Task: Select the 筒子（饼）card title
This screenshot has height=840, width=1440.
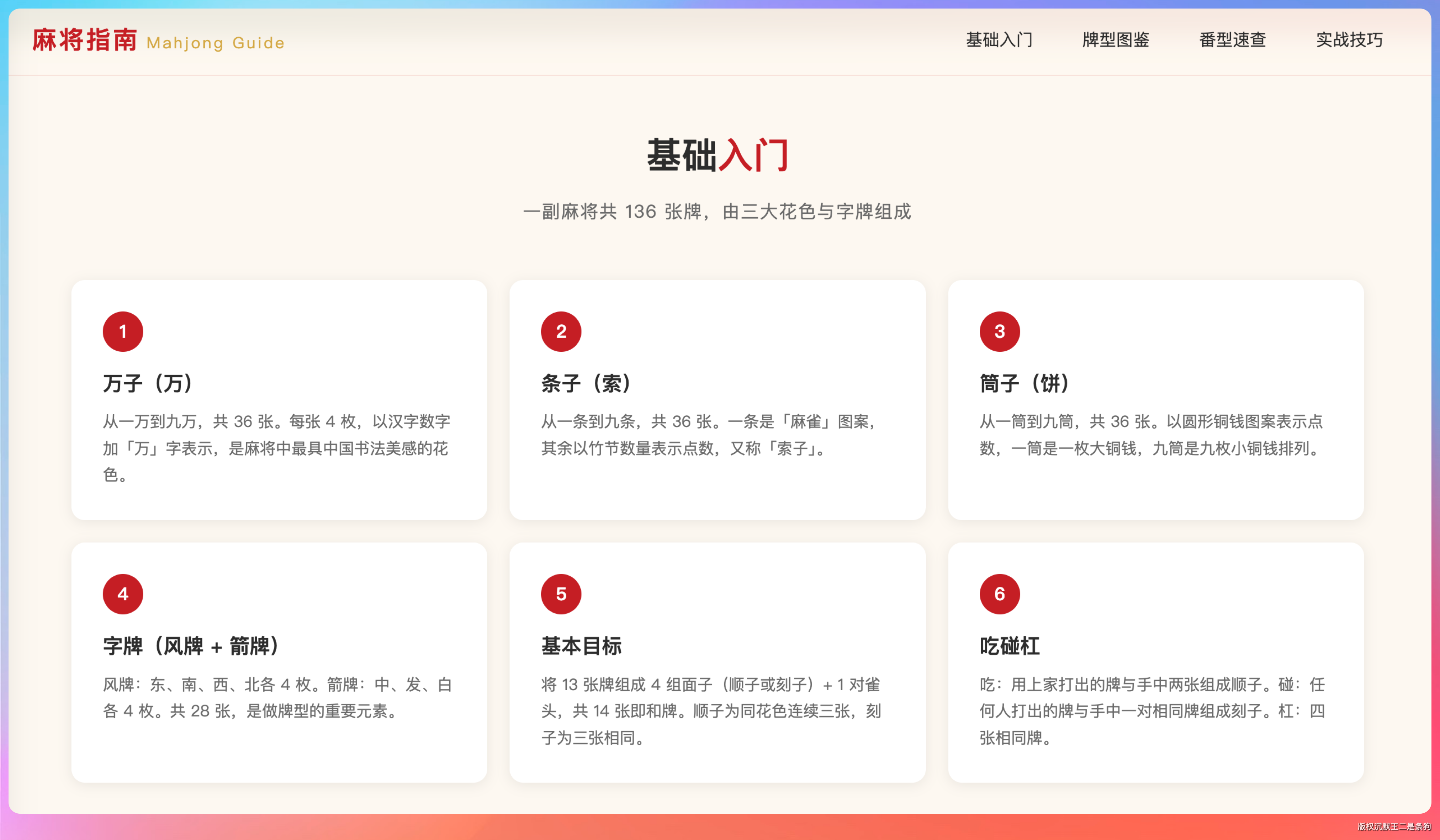Action: point(1026,383)
